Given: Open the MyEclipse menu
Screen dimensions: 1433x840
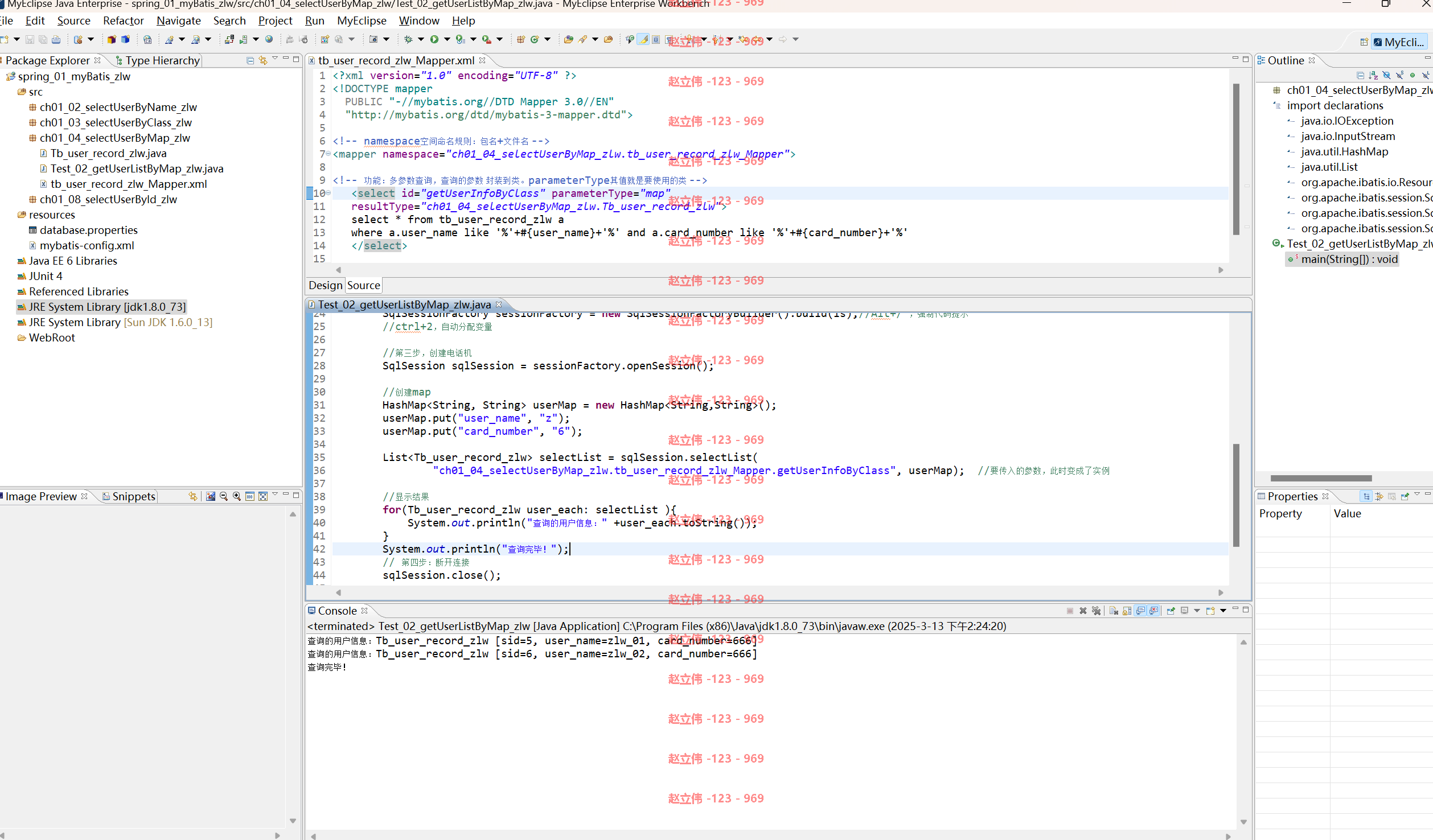Looking at the screenshot, I should (x=362, y=20).
